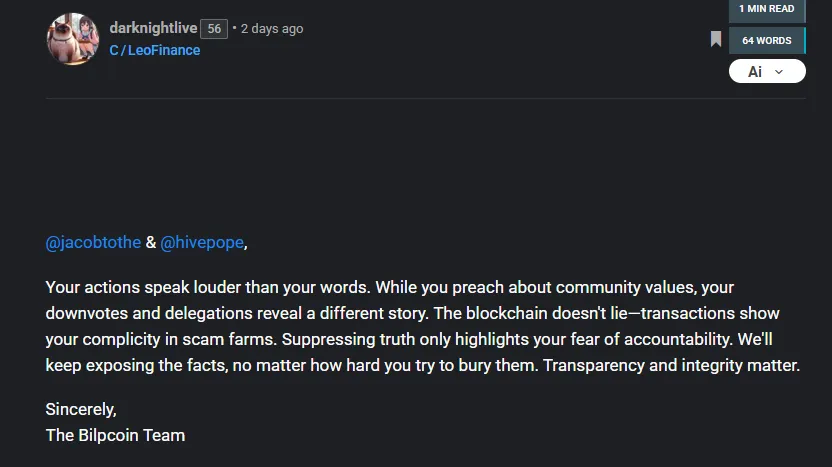Click the '2 days ago' timestamp

pyautogui.click(x=272, y=29)
